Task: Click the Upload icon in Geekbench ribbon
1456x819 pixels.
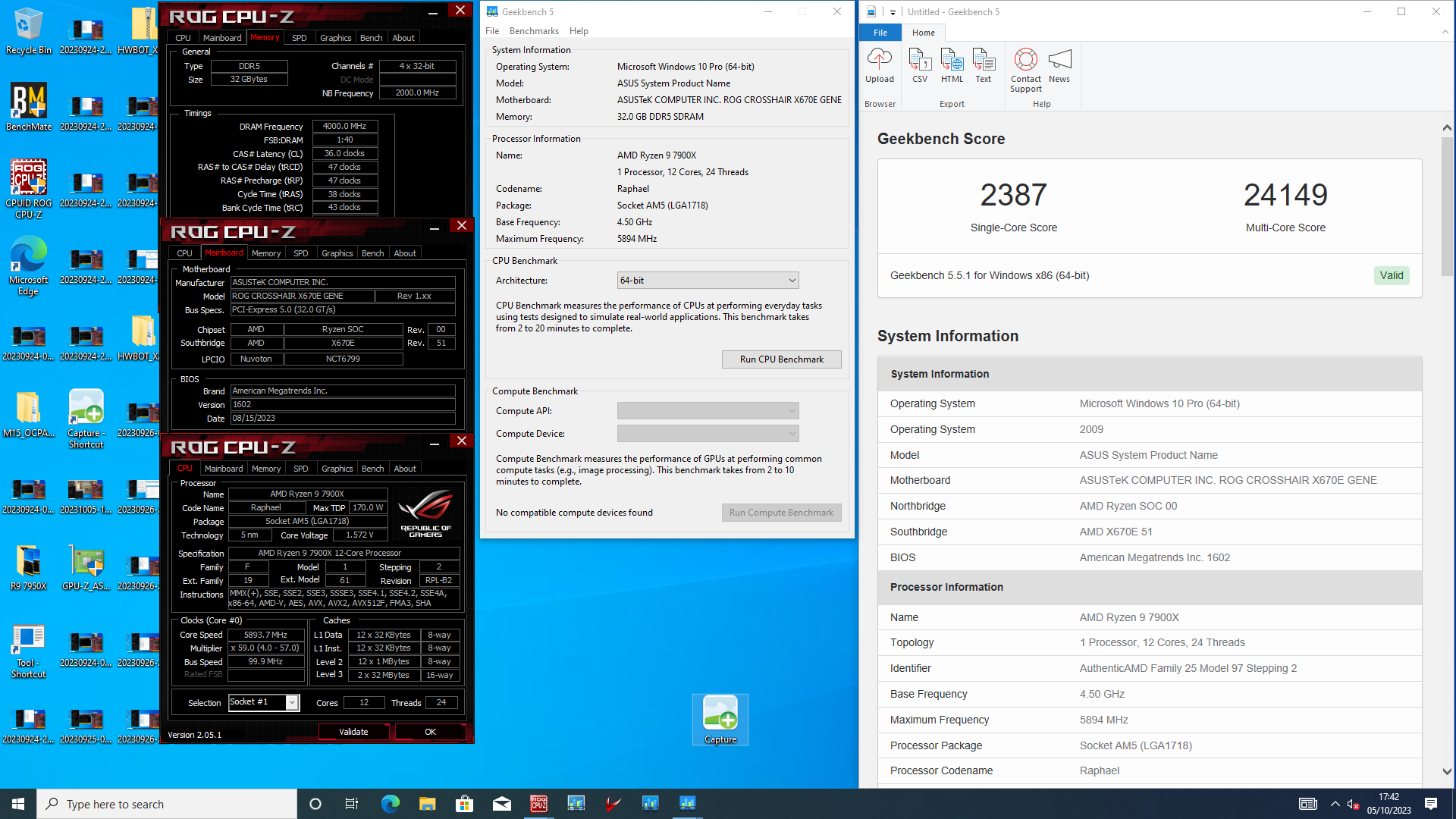Action: point(880,65)
